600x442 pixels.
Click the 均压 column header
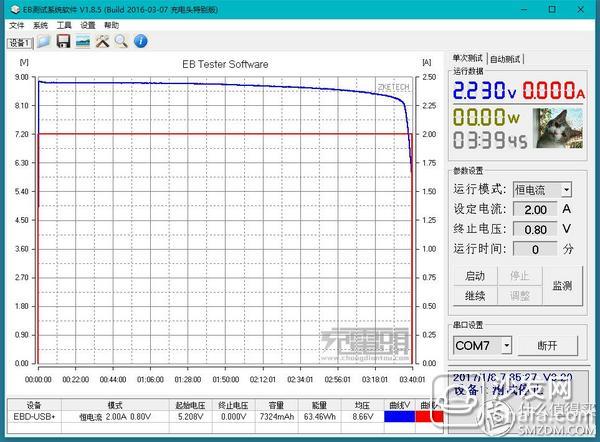[x=362, y=405]
